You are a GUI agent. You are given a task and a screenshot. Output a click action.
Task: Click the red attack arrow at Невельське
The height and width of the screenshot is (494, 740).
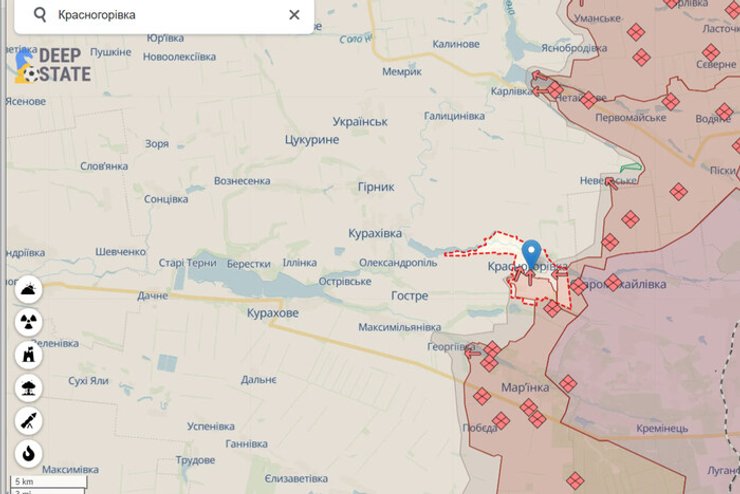click(x=611, y=183)
